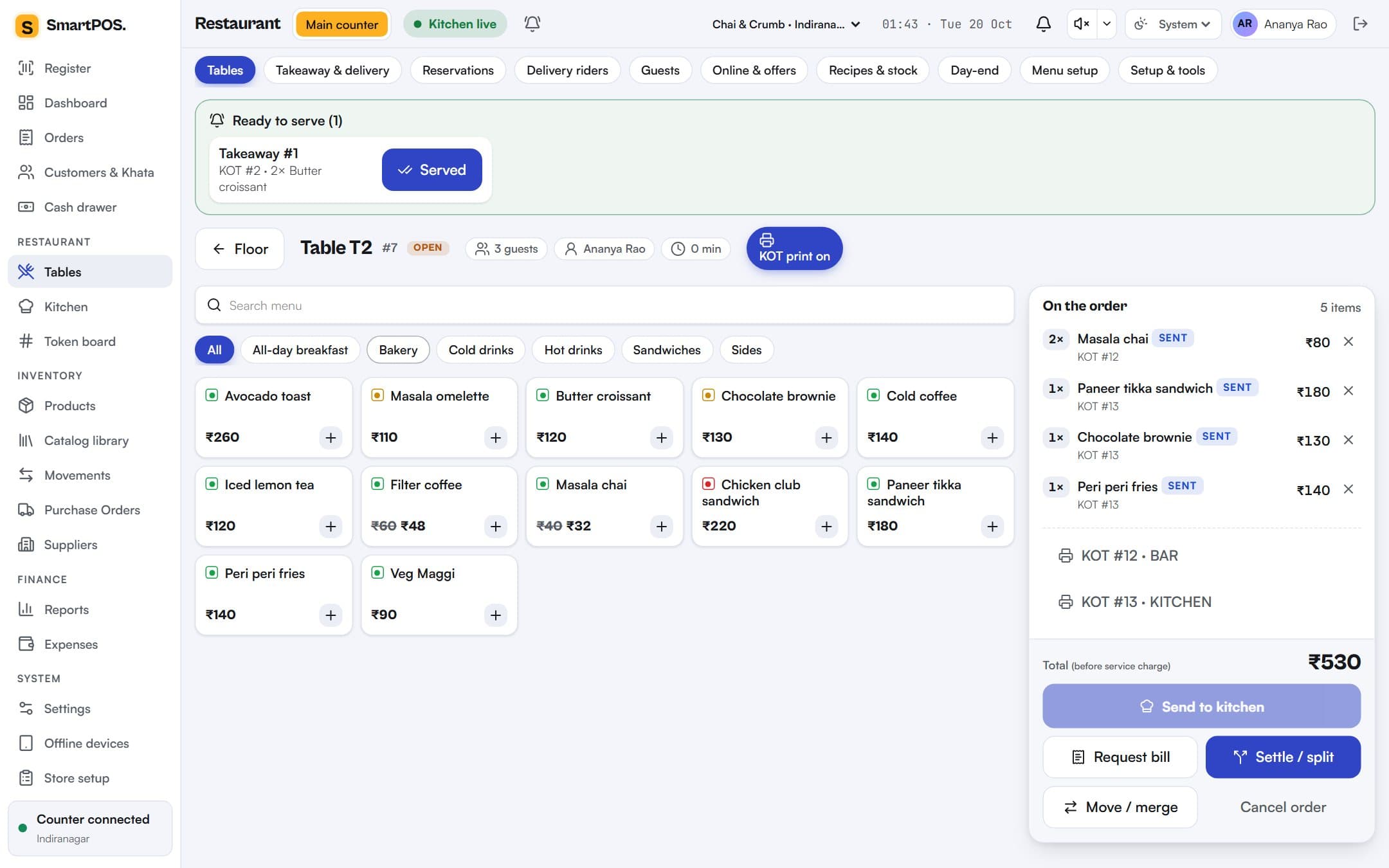The height and width of the screenshot is (868, 1389).
Task: Mark Takeaway #1 as Served
Action: click(431, 170)
